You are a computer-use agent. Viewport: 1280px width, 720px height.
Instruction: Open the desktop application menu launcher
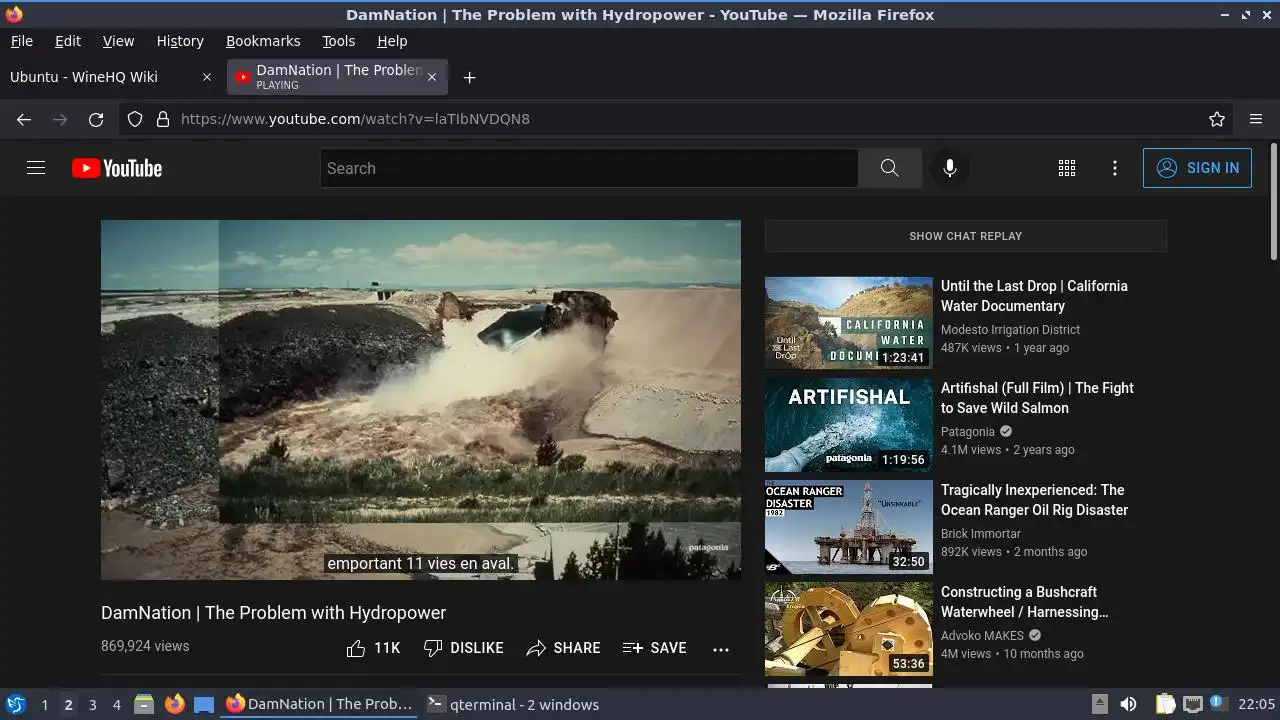coord(16,704)
